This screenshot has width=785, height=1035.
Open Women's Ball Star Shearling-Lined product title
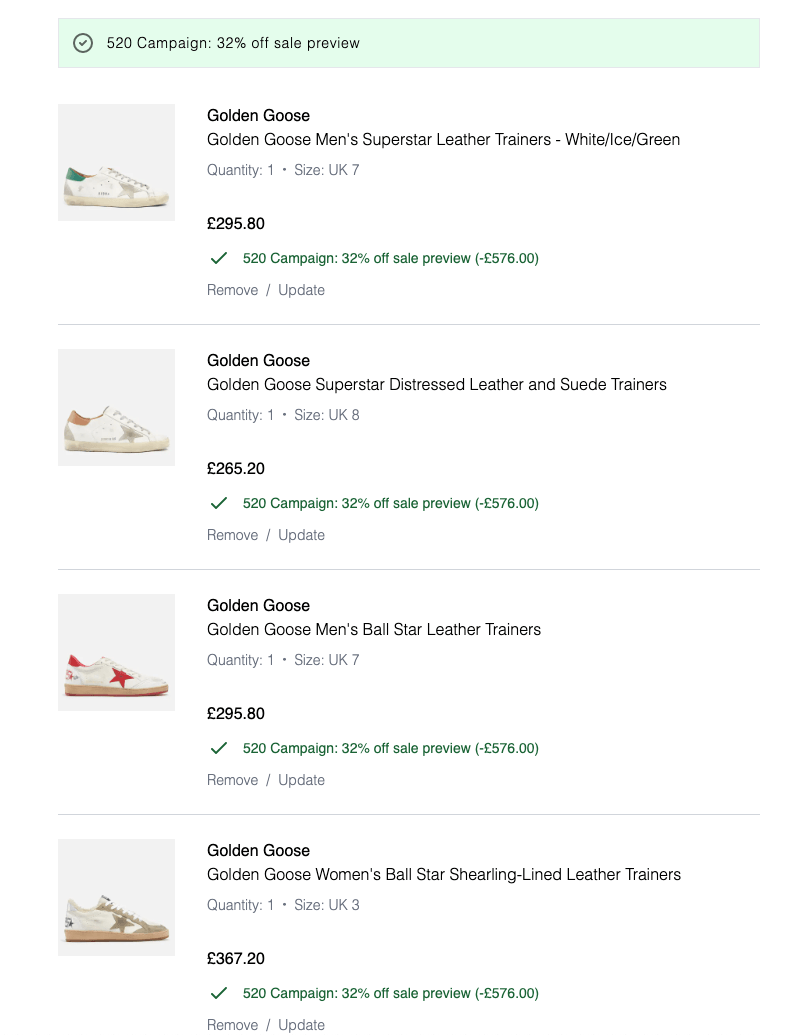[443, 875]
